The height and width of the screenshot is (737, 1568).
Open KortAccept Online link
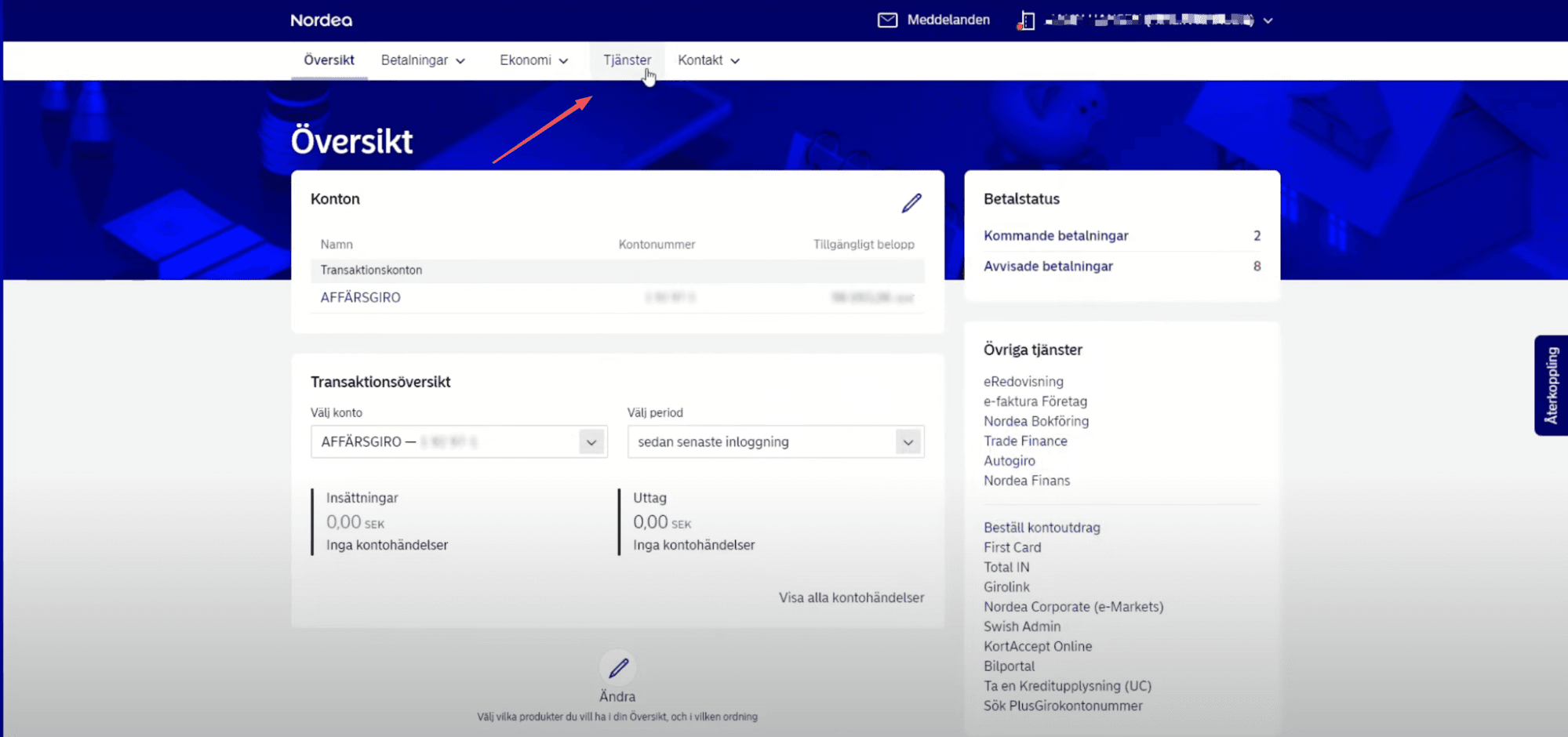point(1038,646)
